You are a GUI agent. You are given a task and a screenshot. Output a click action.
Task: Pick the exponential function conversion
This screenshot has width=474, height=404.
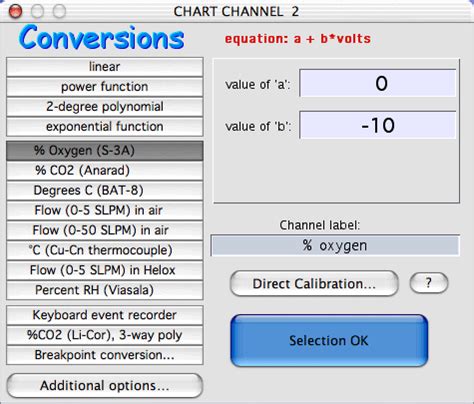click(104, 127)
